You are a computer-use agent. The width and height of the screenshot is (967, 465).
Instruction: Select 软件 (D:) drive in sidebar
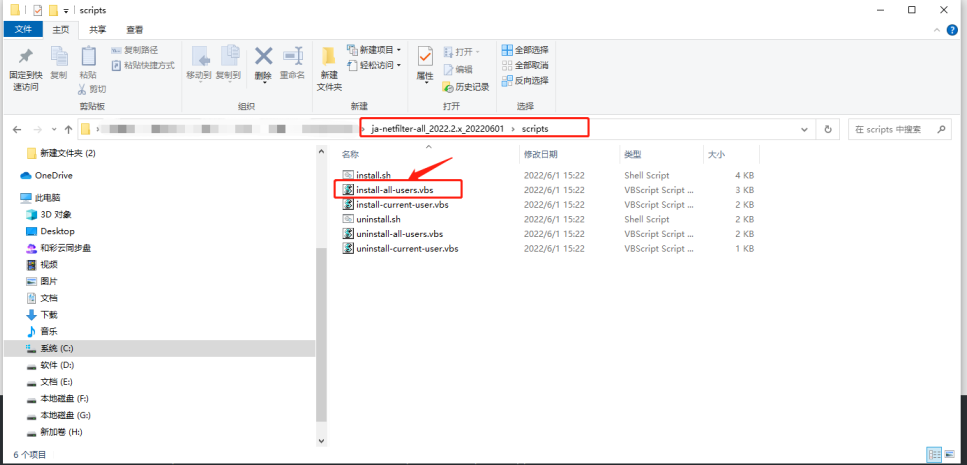click(x=57, y=365)
